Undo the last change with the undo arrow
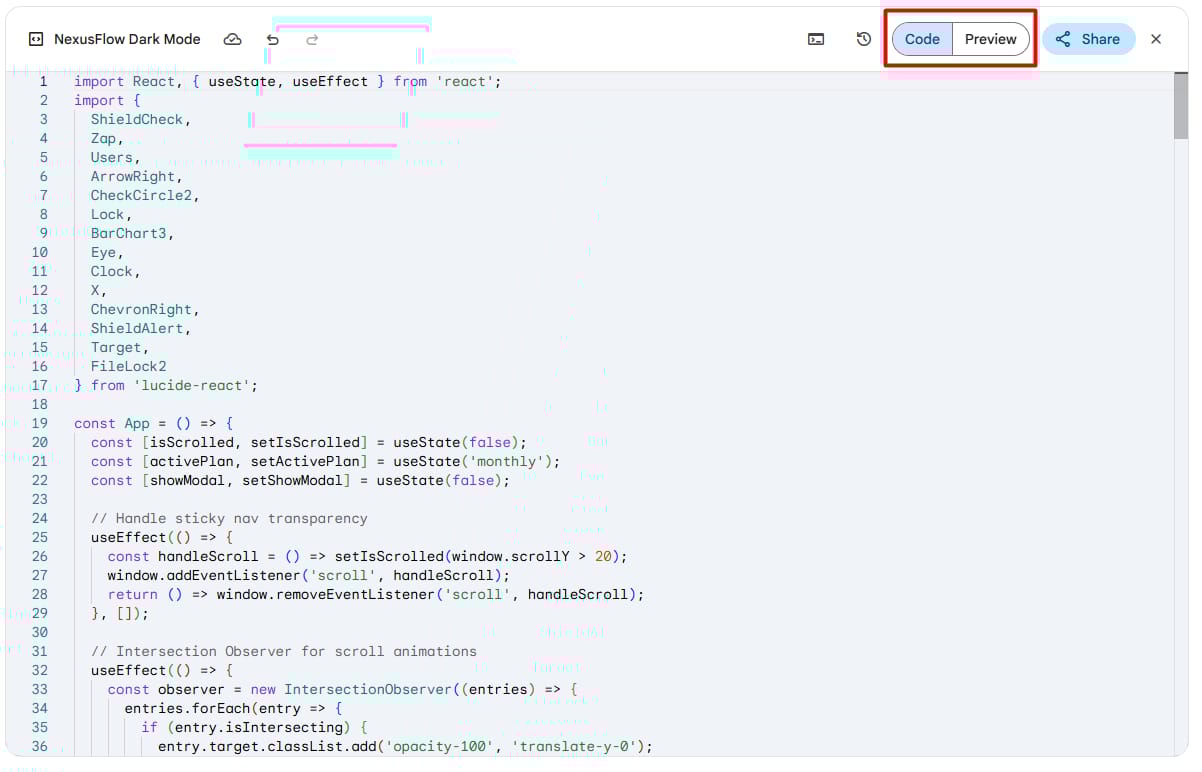 pyautogui.click(x=273, y=39)
